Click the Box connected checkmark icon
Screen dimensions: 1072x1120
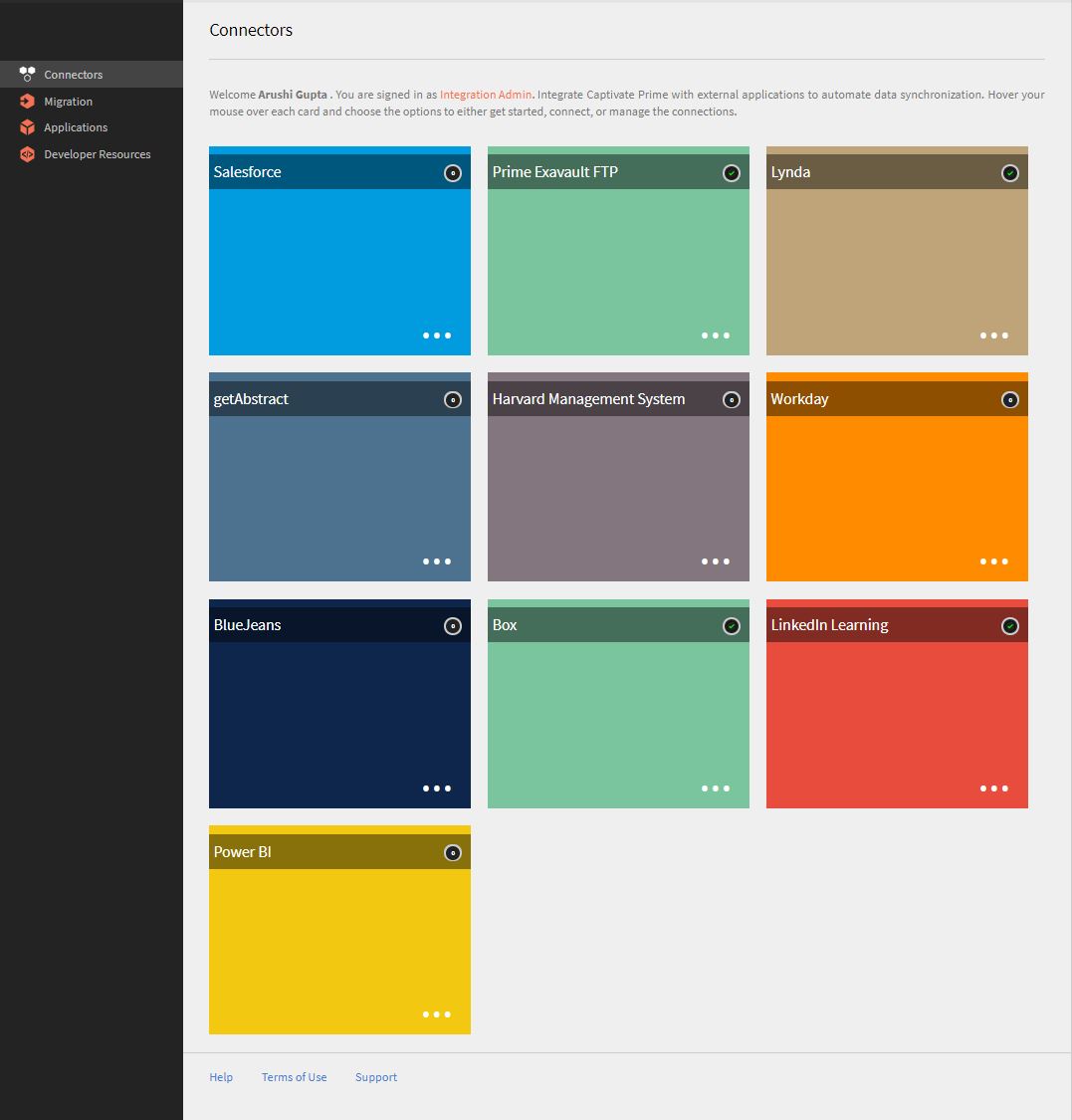click(732, 626)
